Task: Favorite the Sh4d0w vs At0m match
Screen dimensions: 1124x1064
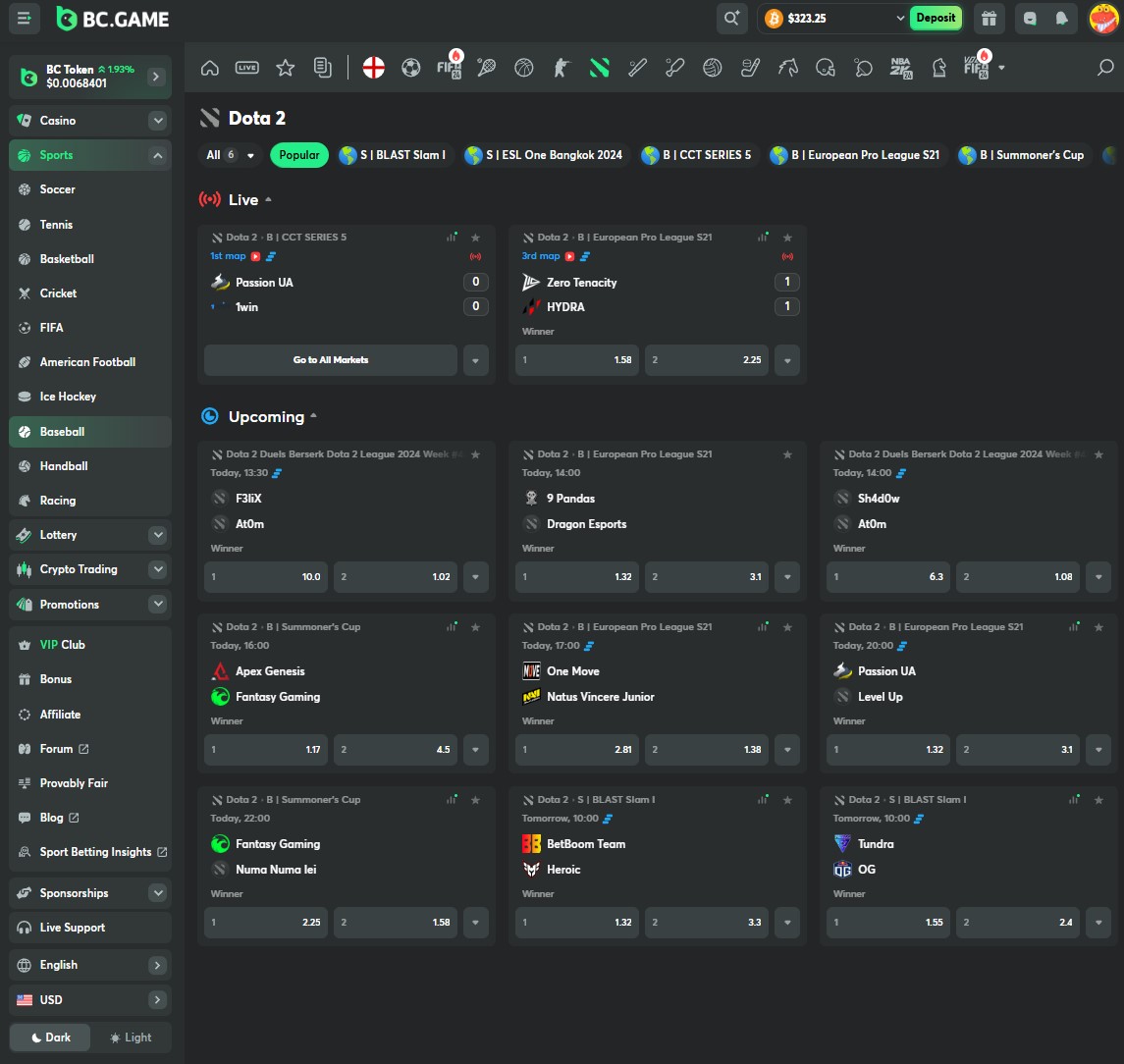Action: coord(1098,454)
